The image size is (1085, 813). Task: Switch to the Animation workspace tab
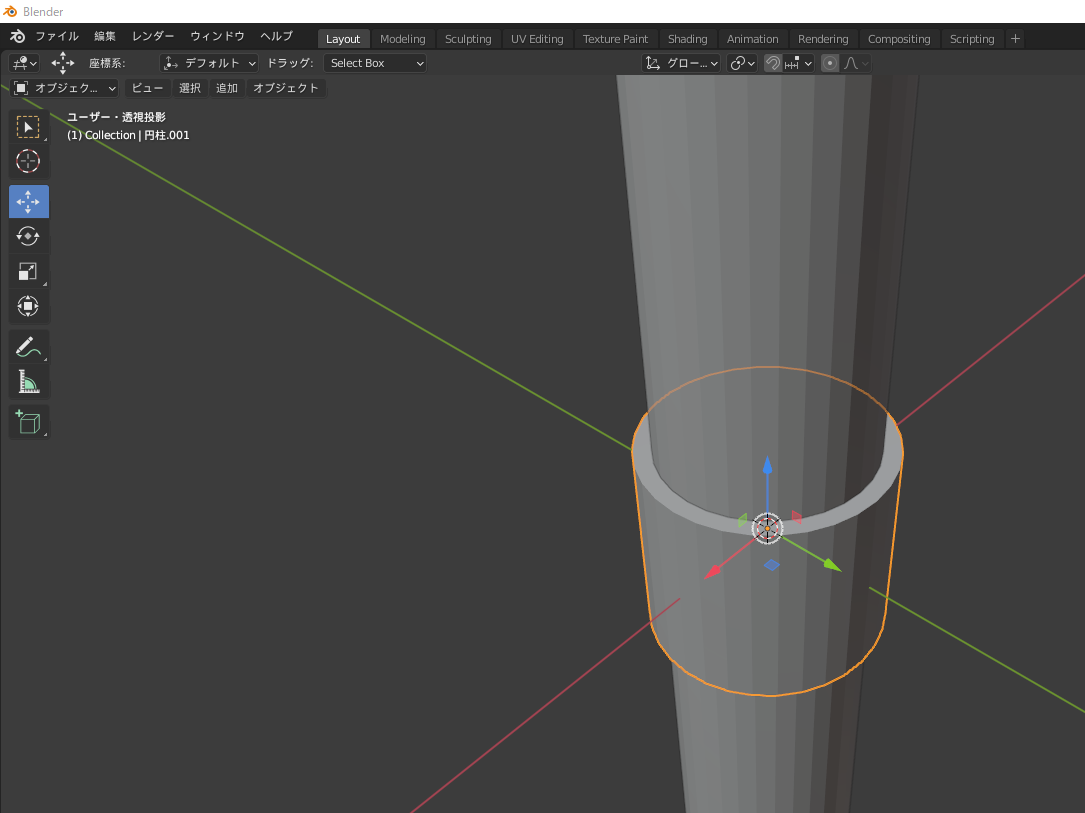(752, 39)
